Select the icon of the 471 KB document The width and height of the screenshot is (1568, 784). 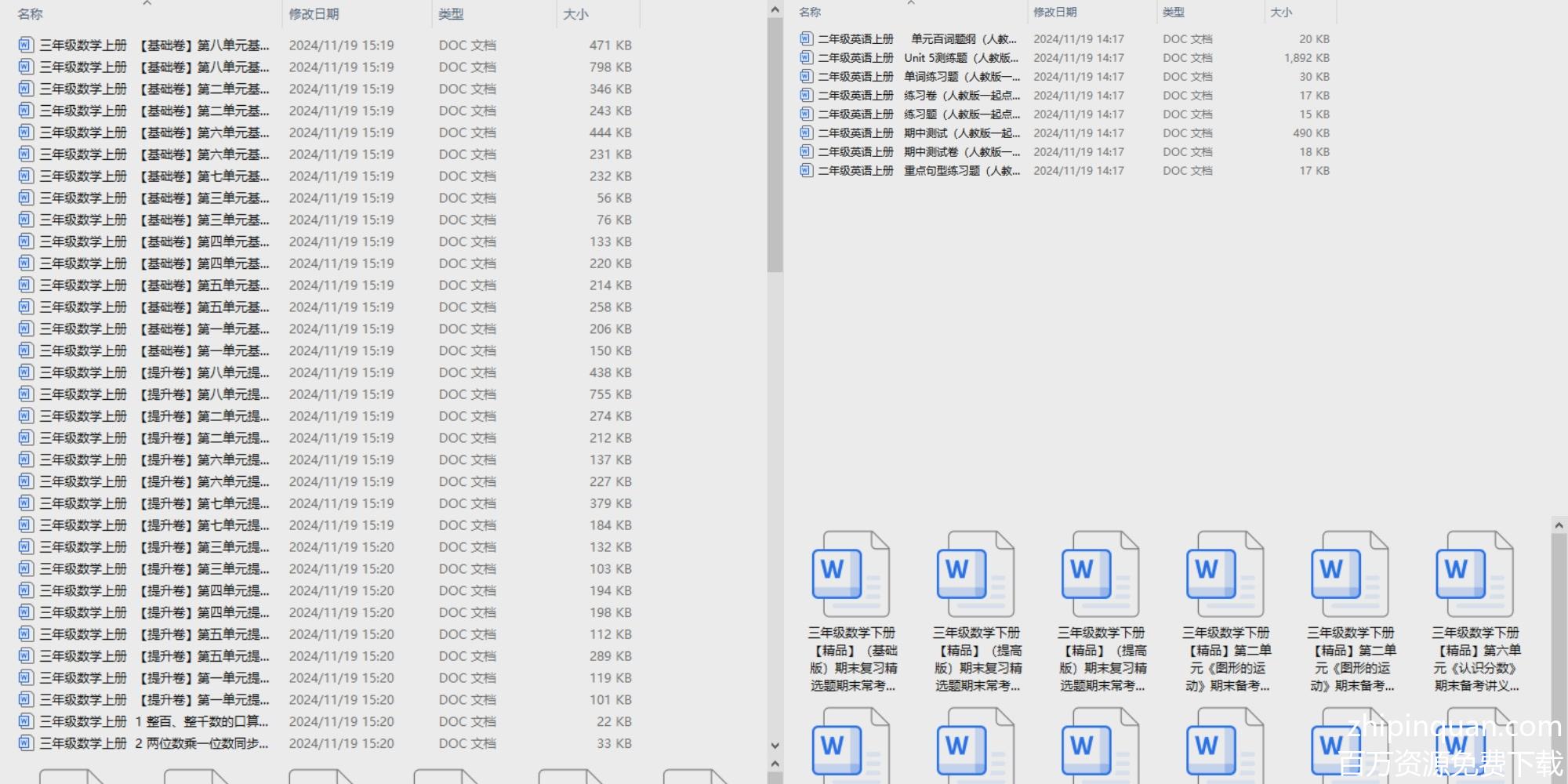tap(26, 45)
